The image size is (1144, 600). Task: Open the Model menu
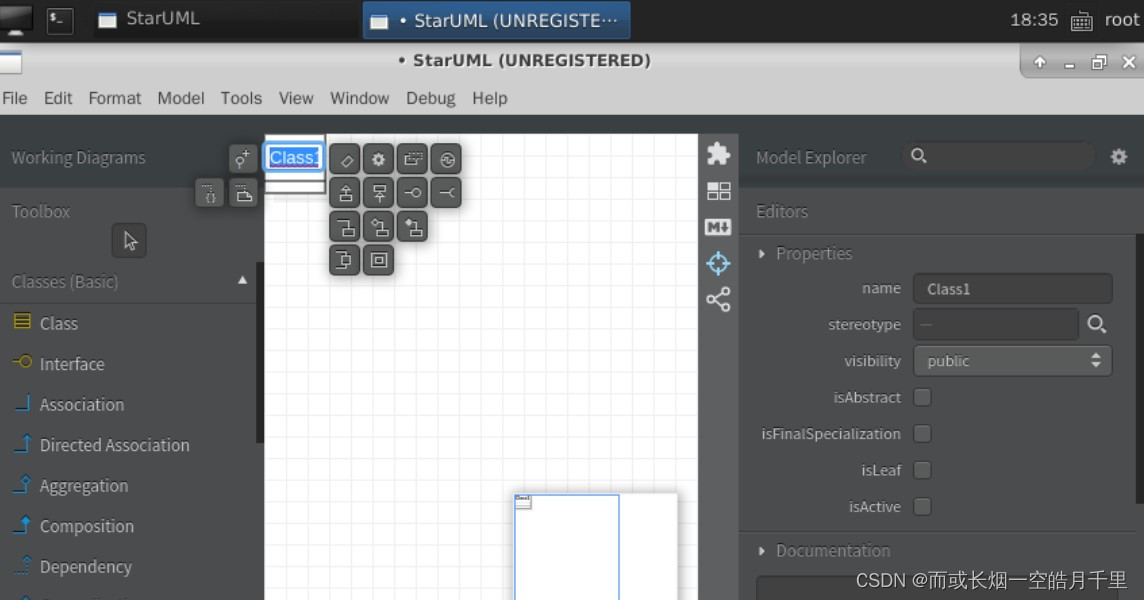pos(181,98)
